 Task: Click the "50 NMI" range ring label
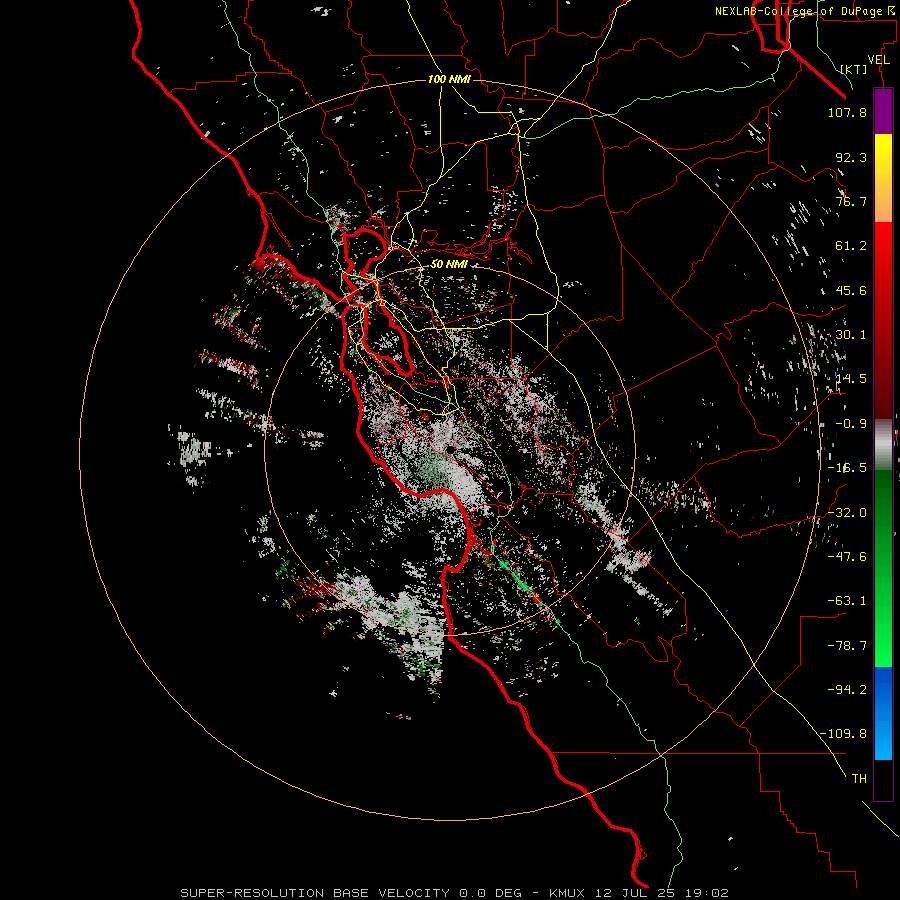pos(449,264)
